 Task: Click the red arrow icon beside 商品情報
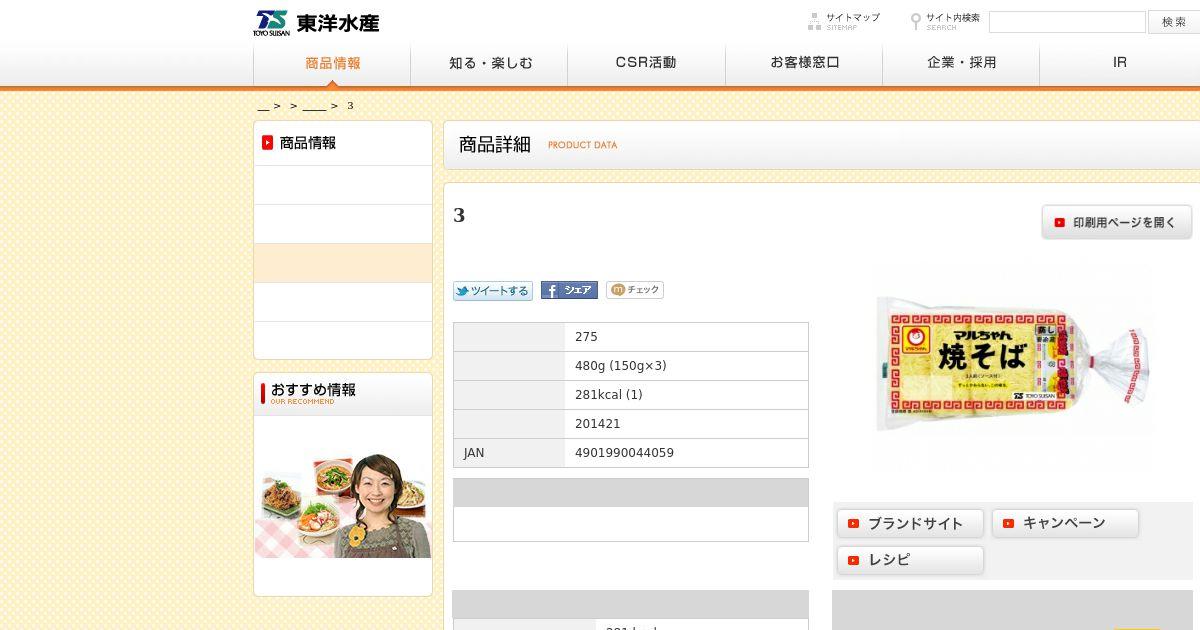tap(268, 143)
